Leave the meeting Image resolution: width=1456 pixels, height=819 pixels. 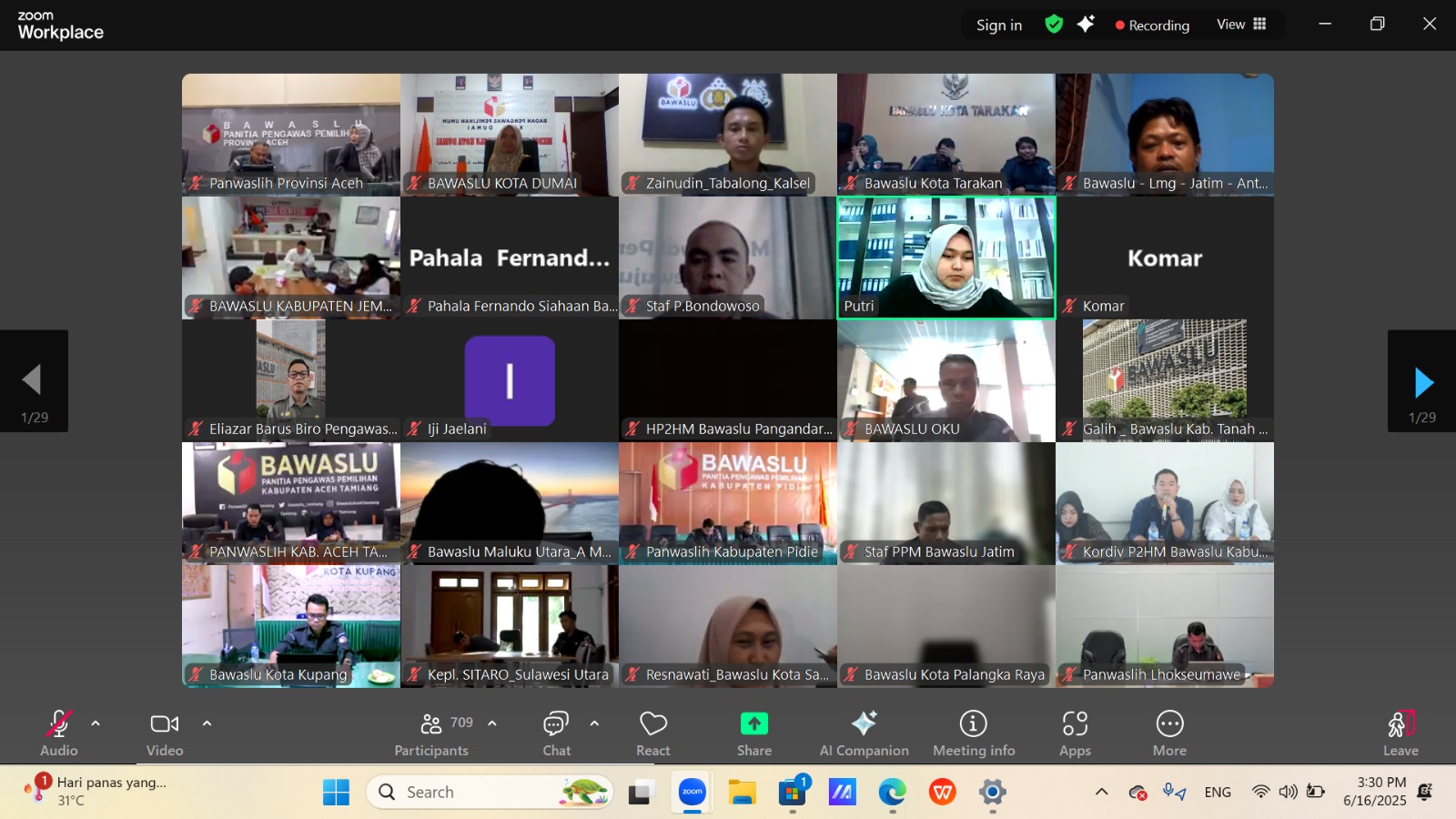[x=1400, y=733]
